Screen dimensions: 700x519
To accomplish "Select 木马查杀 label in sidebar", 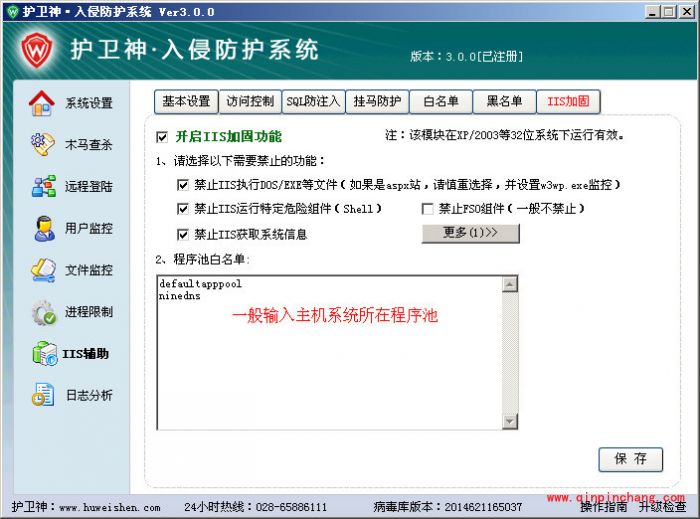I will pyautogui.click(x=88, y=144).
